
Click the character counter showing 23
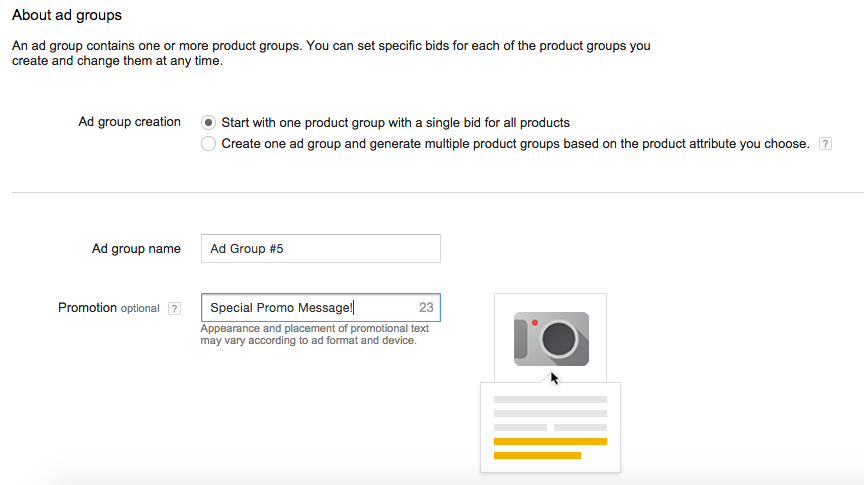[426, 308]
